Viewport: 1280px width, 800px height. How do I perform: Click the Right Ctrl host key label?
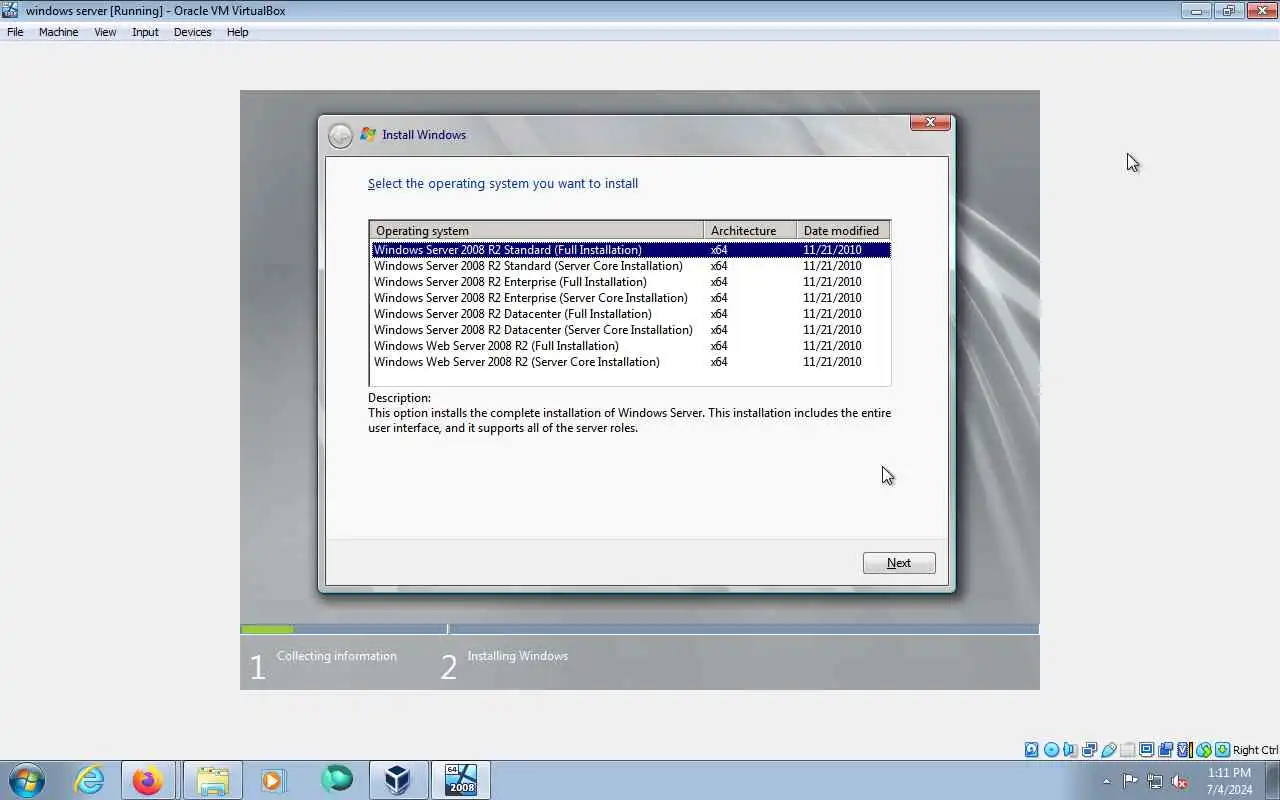click(1255, 750)
